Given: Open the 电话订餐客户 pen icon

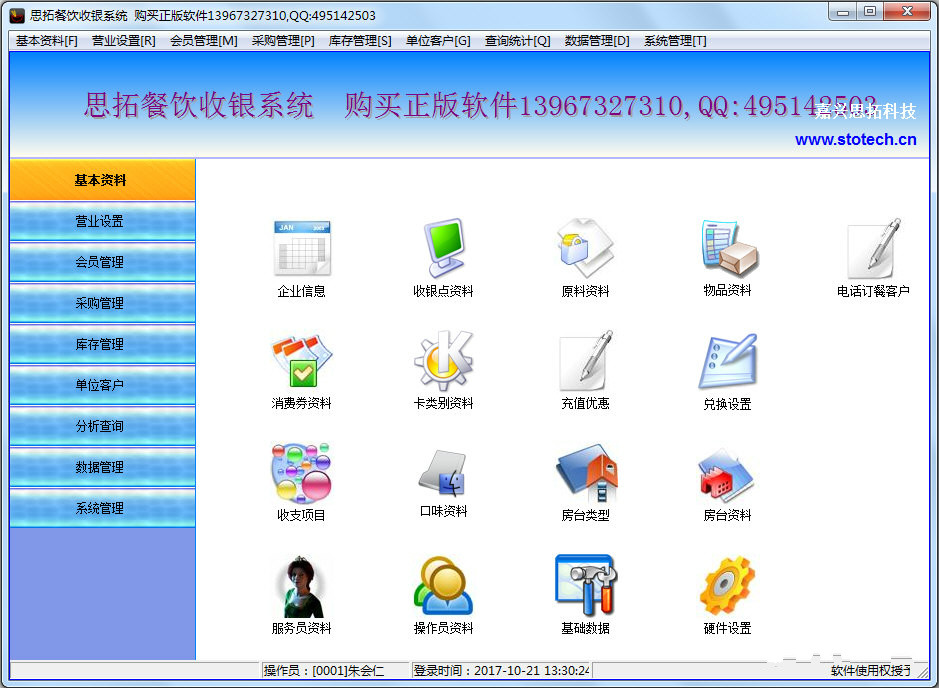Looking at the screenshot, I should [873, 248].
